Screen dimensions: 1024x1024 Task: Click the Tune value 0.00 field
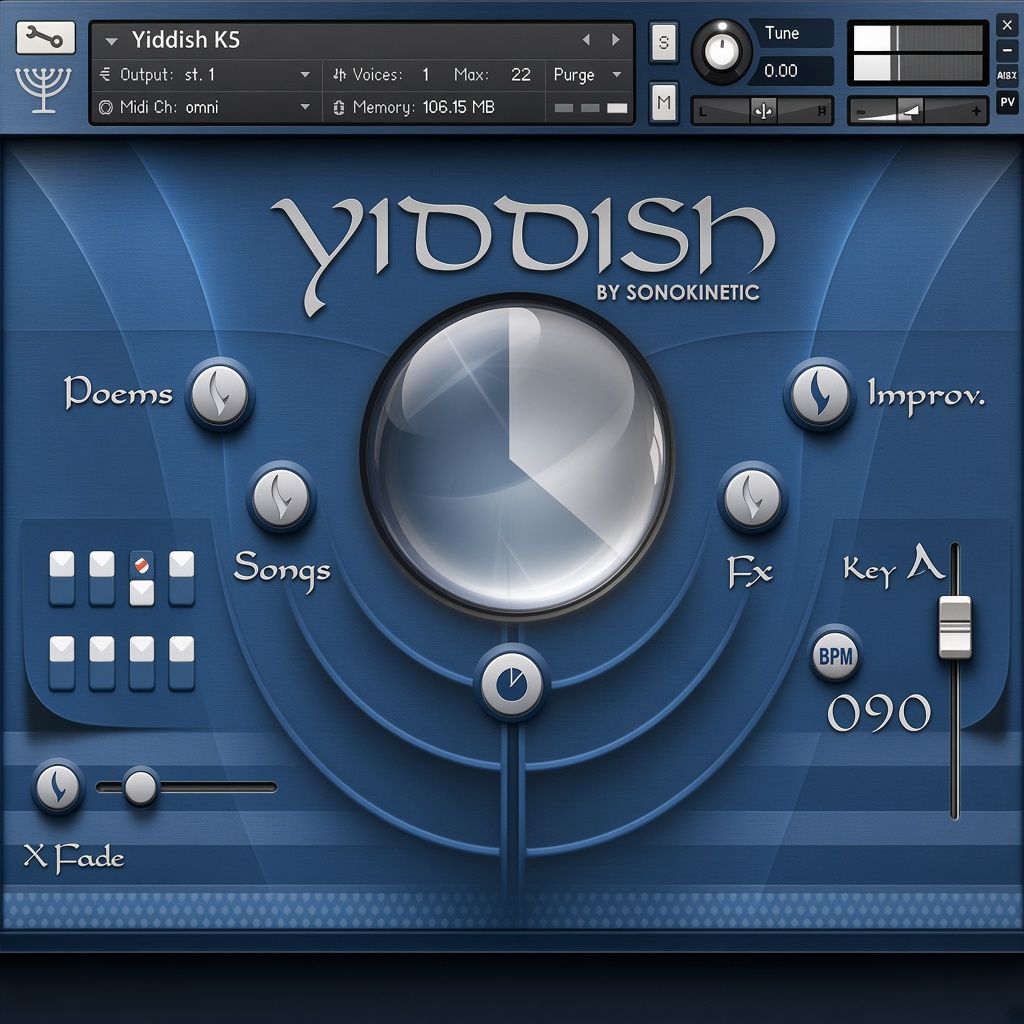point(793,71)
